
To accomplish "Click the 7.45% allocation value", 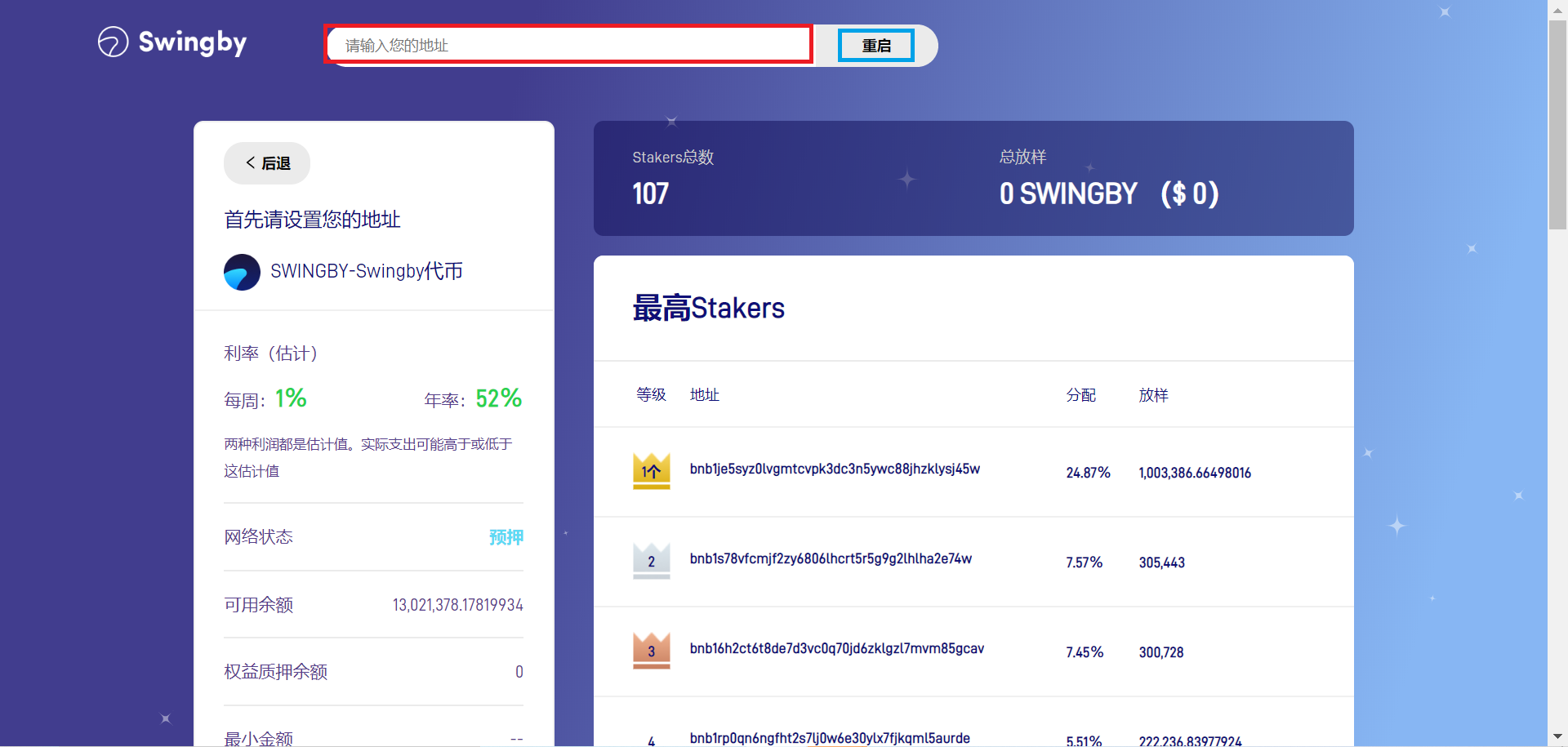I will pos(1085,652).
